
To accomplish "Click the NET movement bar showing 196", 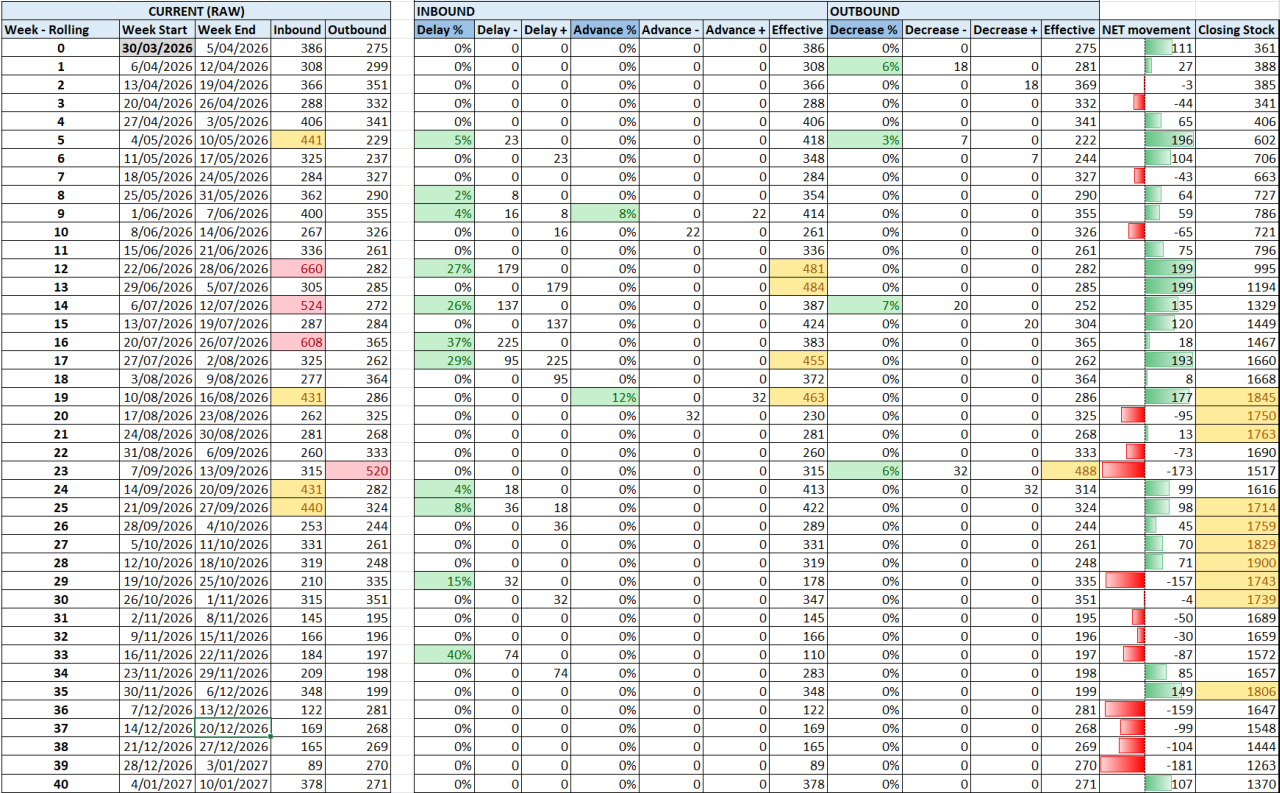I will point(1168,139).
